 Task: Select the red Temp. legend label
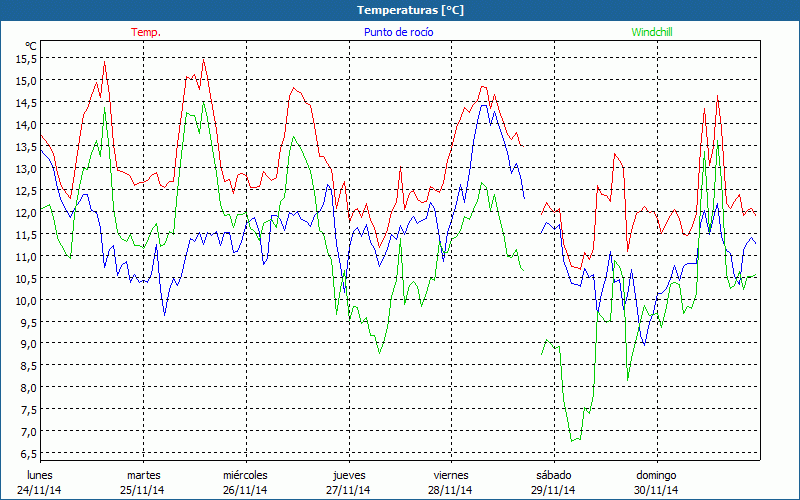(x=146, y=32)
